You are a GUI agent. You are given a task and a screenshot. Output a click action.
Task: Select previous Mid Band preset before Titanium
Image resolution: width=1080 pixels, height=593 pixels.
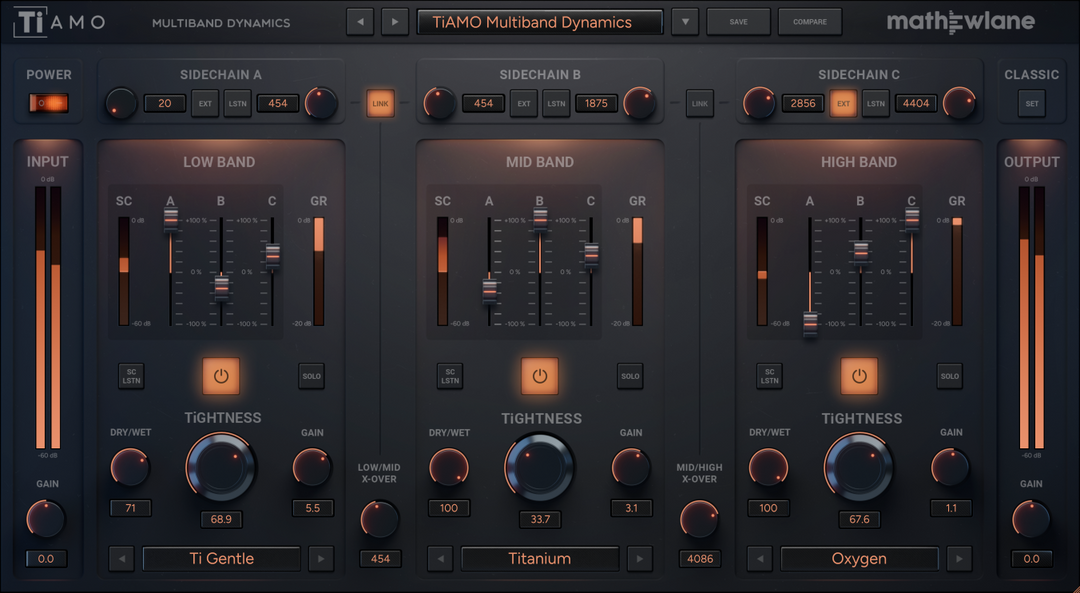pyautogui.click(x=440, y=559)
